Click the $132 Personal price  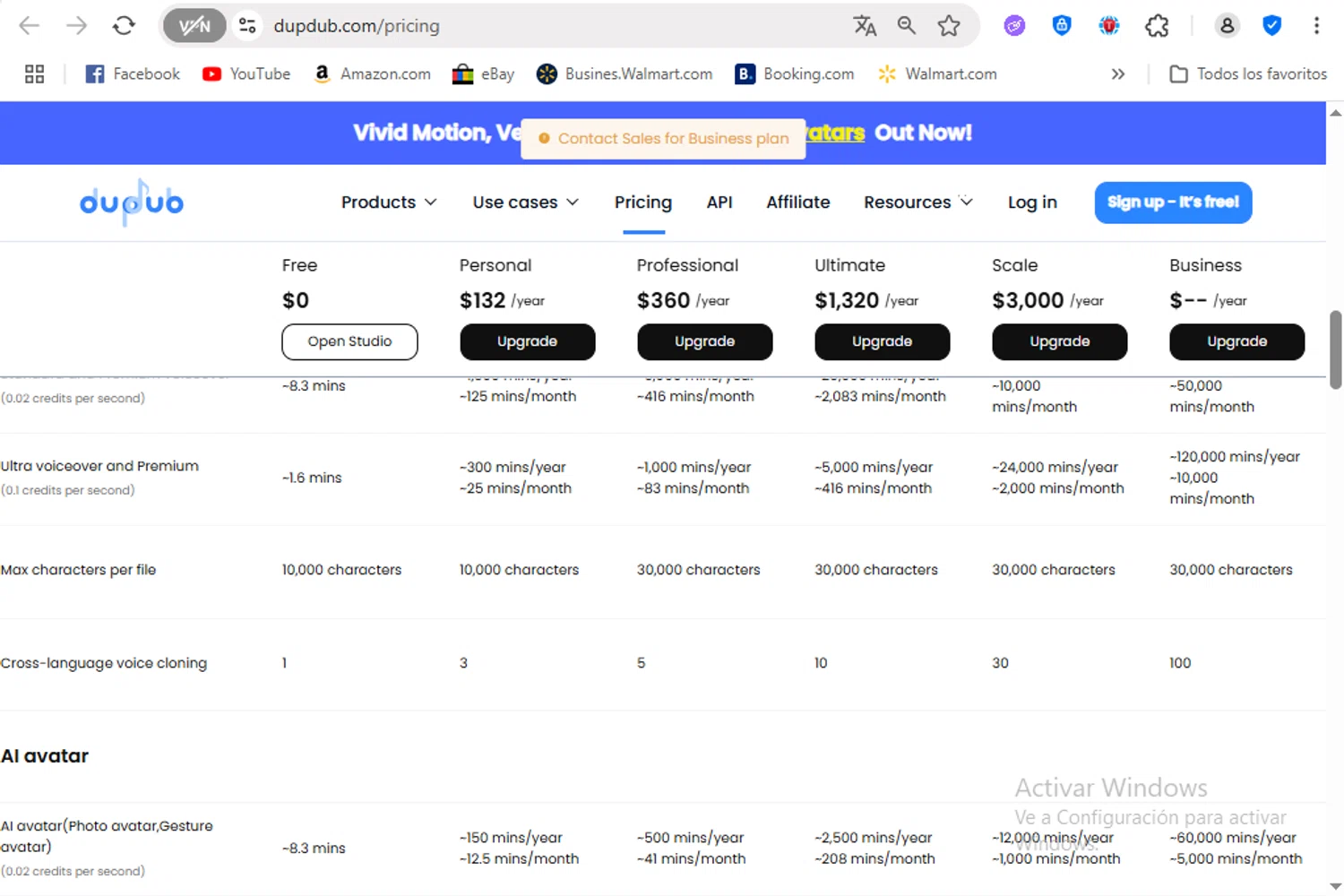[483, 300]
